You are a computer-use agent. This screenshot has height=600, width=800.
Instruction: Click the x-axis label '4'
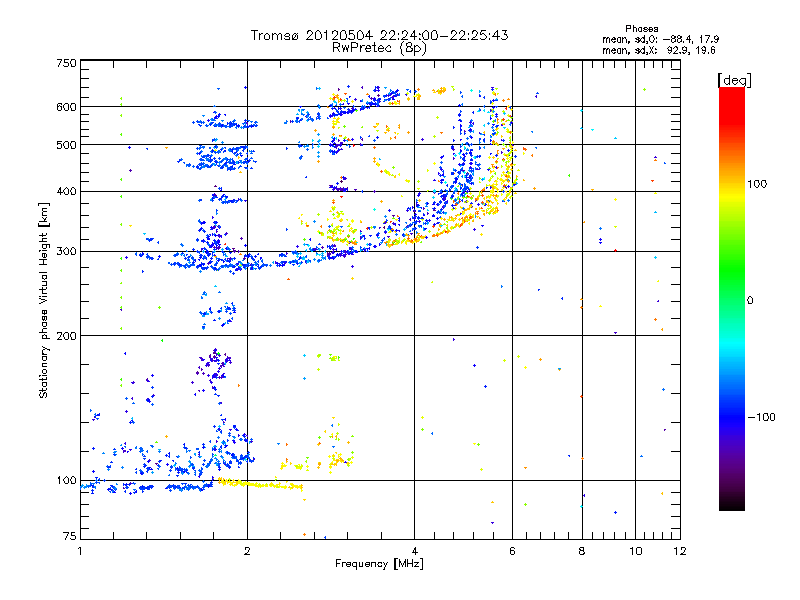click(414, 551)
